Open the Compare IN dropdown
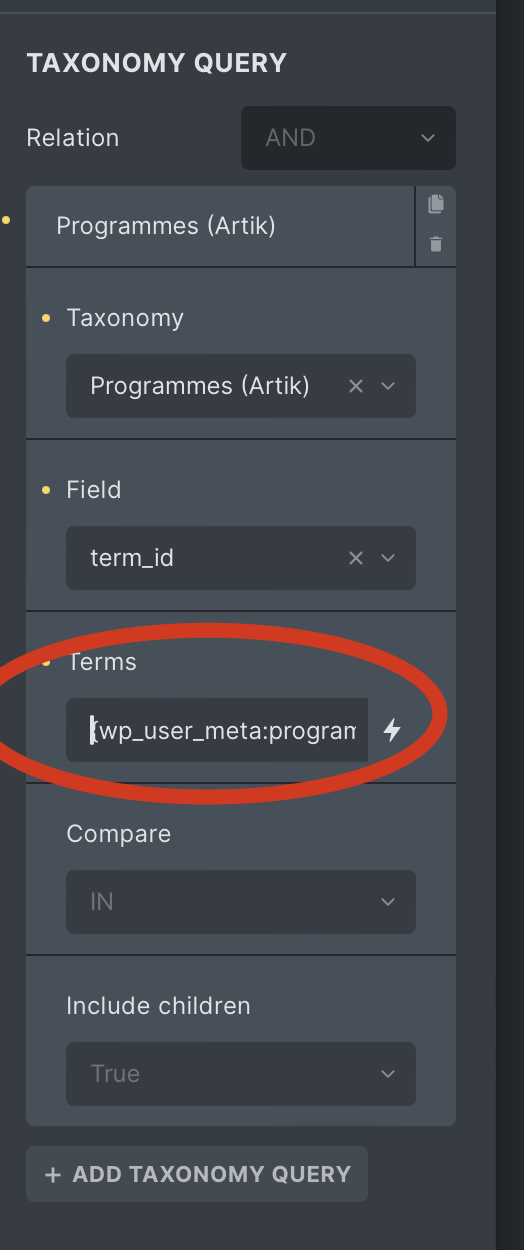This screenshot has height=1250, width=524. point(241,902)
